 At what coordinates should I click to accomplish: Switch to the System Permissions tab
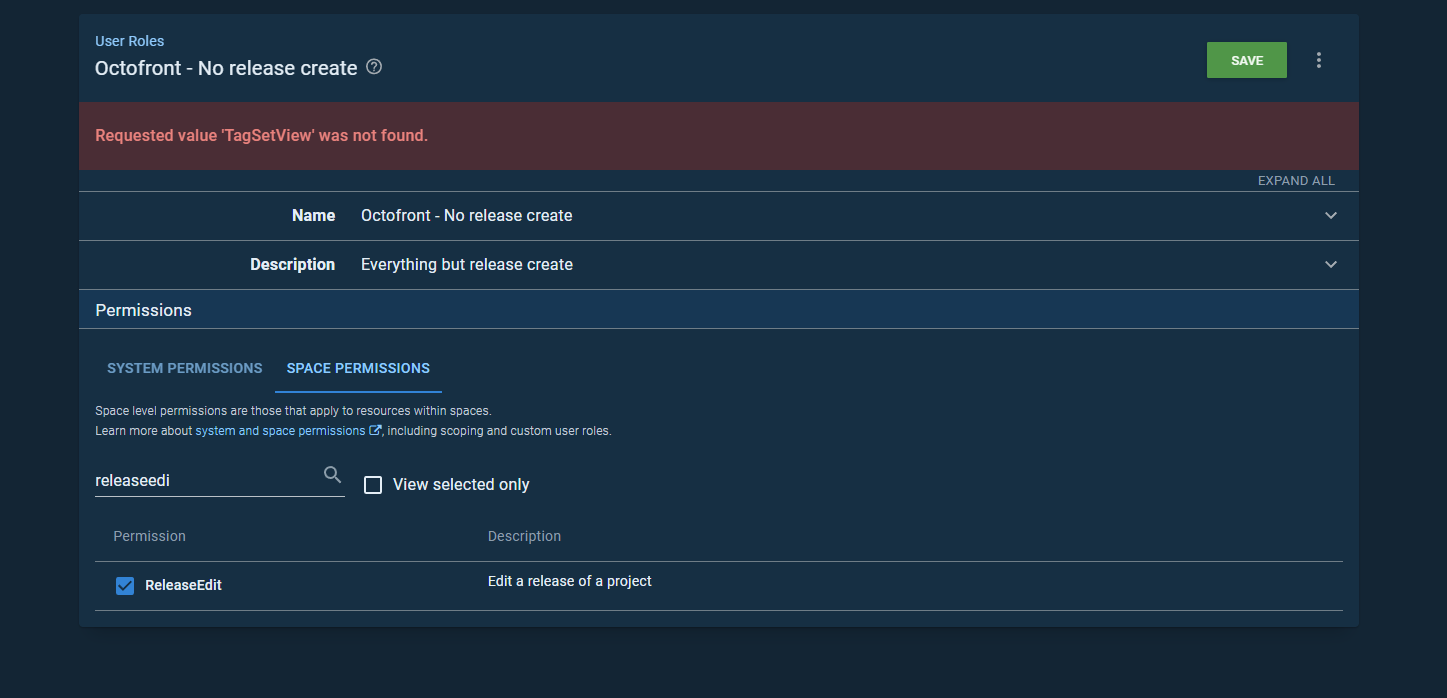[184, 368]
